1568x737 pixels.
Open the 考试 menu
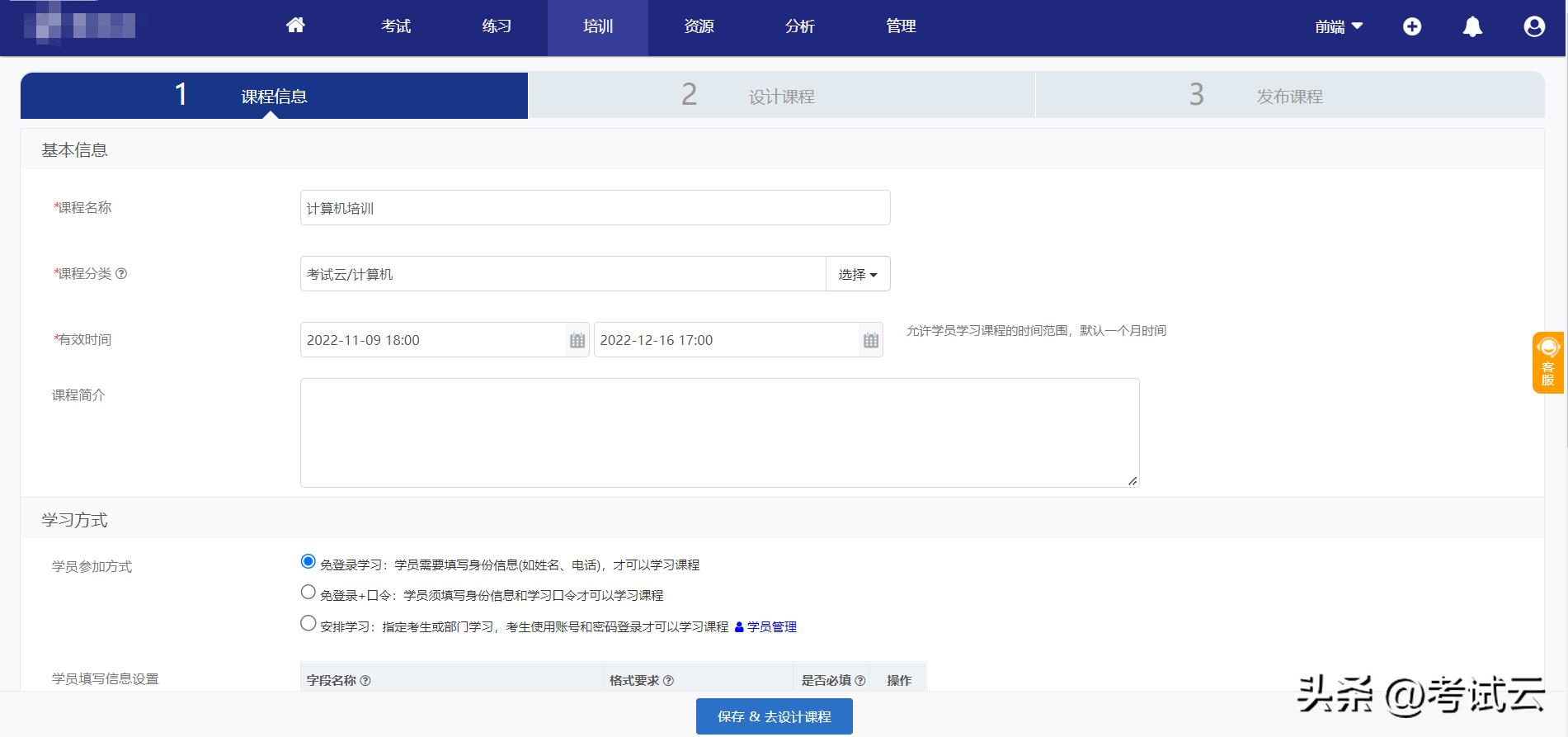[396, 26]
